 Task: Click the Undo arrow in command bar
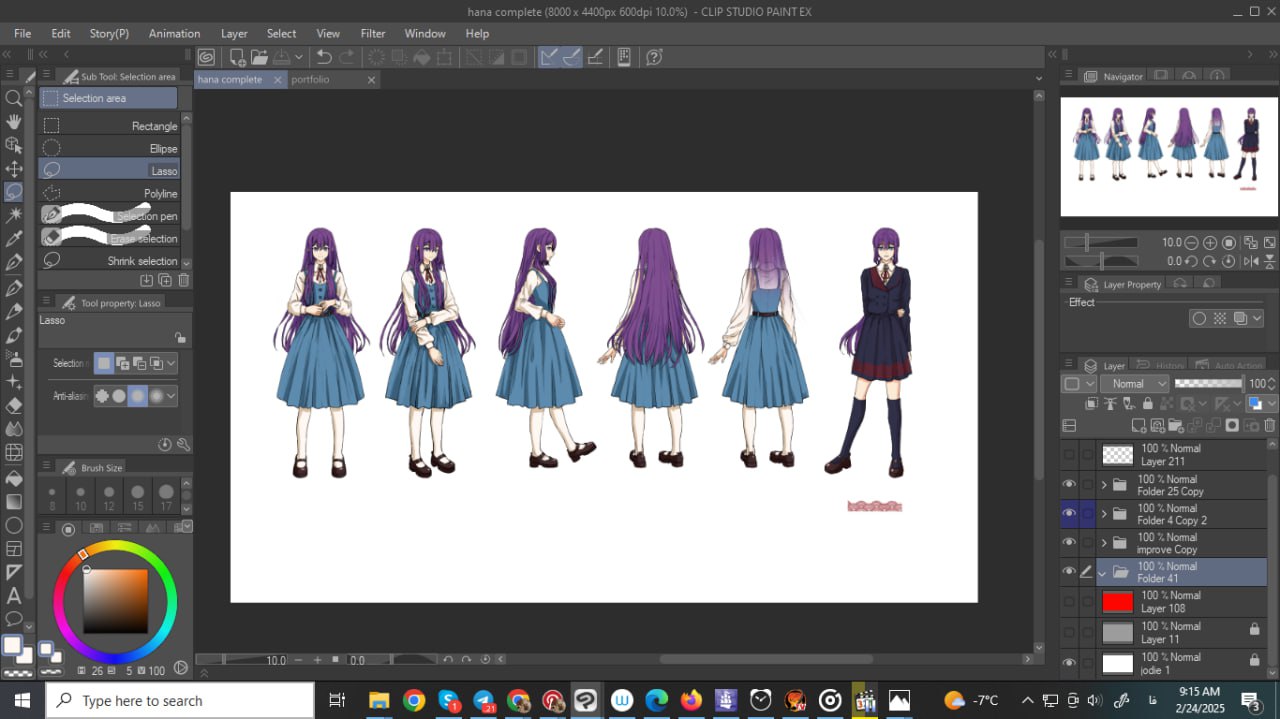point(324,57)
